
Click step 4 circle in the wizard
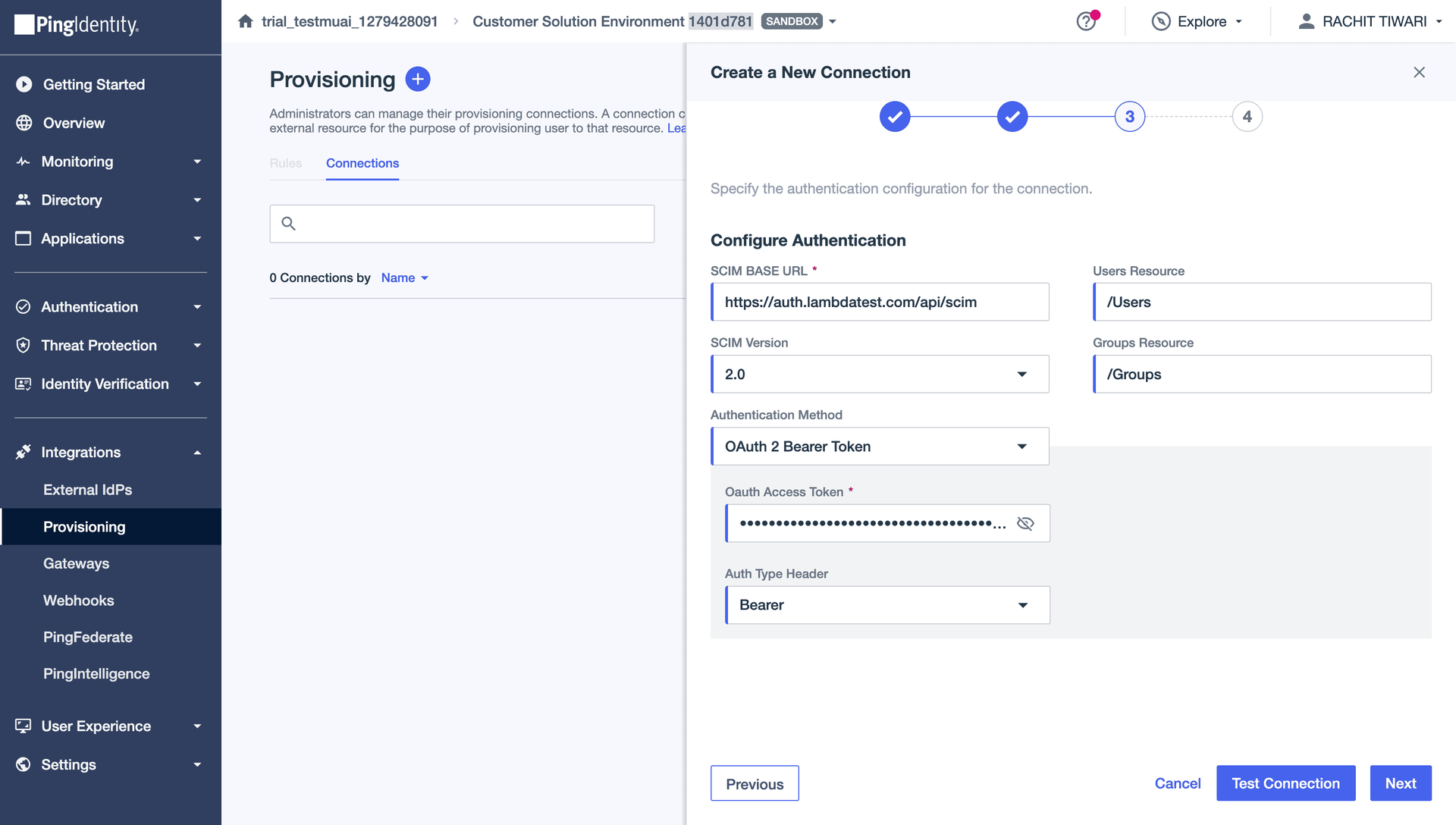(1247, 116)
